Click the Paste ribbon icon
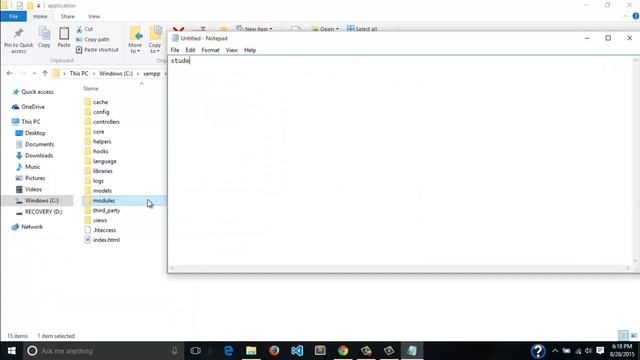 (x=64, y=38)
